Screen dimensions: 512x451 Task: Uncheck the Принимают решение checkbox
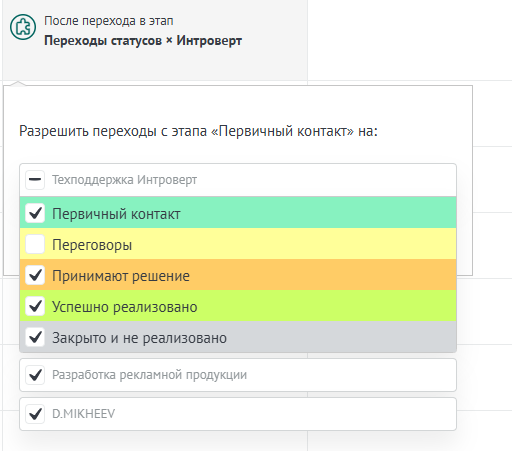coord(35,275)
